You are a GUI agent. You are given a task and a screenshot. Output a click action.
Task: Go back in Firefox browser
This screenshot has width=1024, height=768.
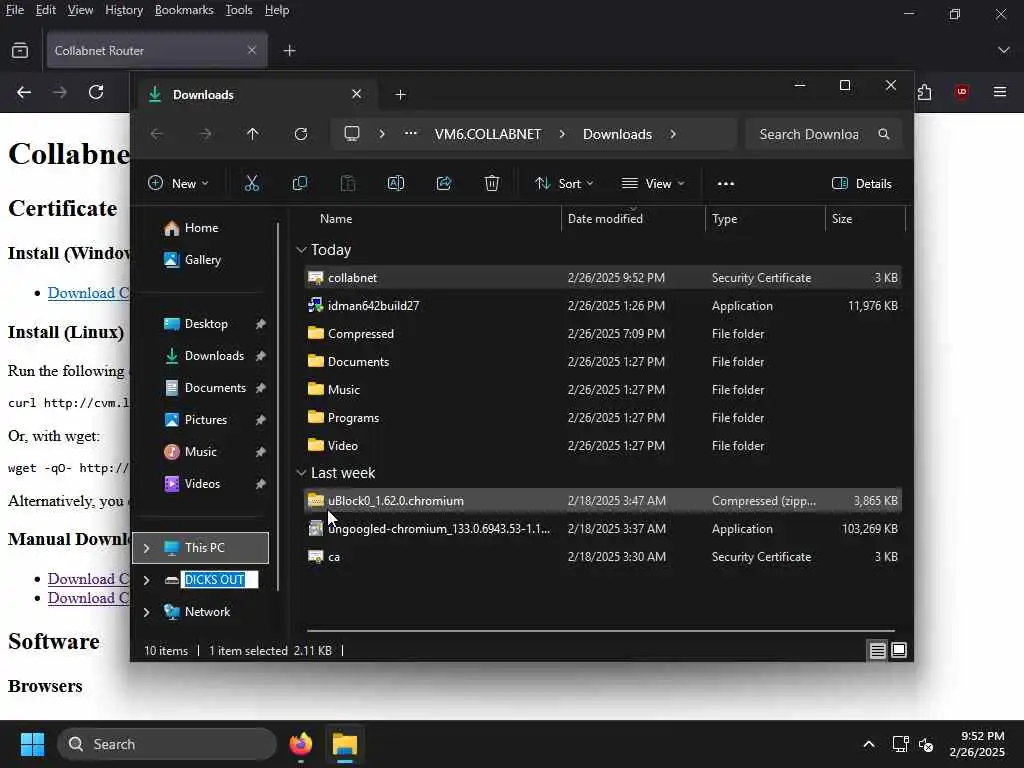pos(24,92)
